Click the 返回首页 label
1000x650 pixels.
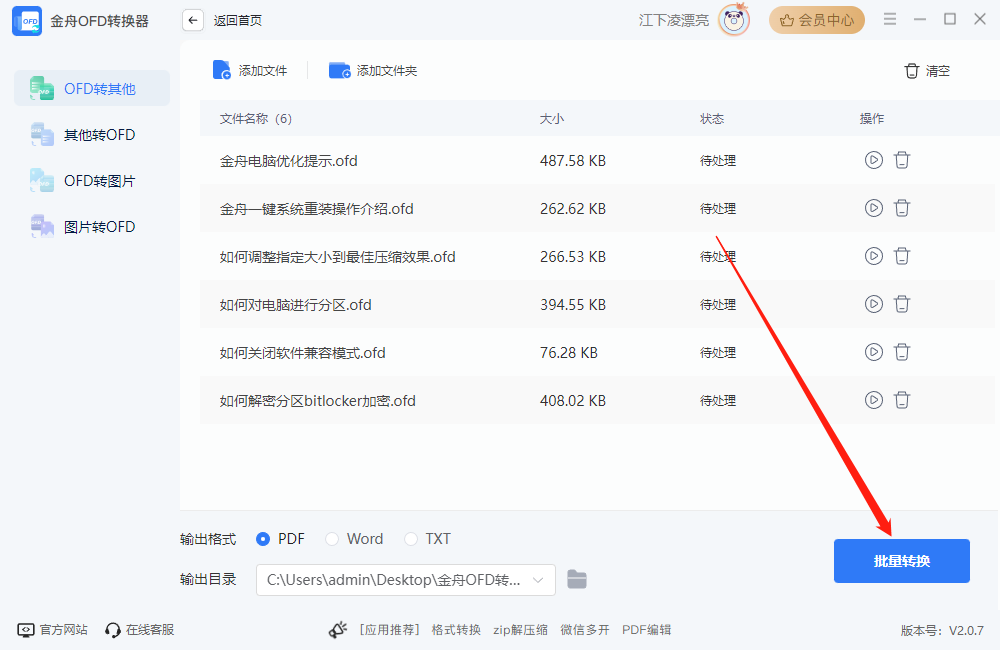(x=237, y=20)
